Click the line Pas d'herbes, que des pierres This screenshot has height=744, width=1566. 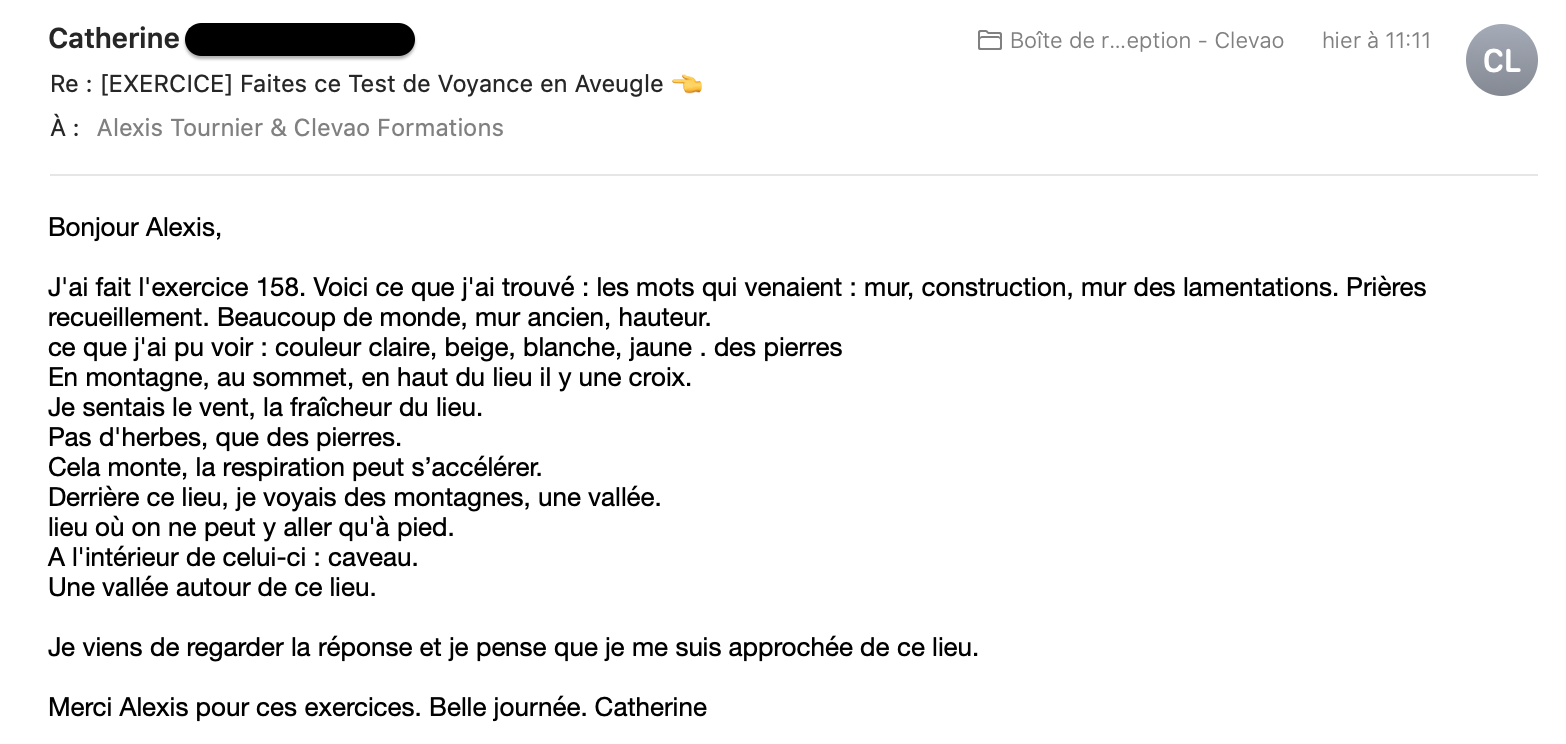coord(224,438)
